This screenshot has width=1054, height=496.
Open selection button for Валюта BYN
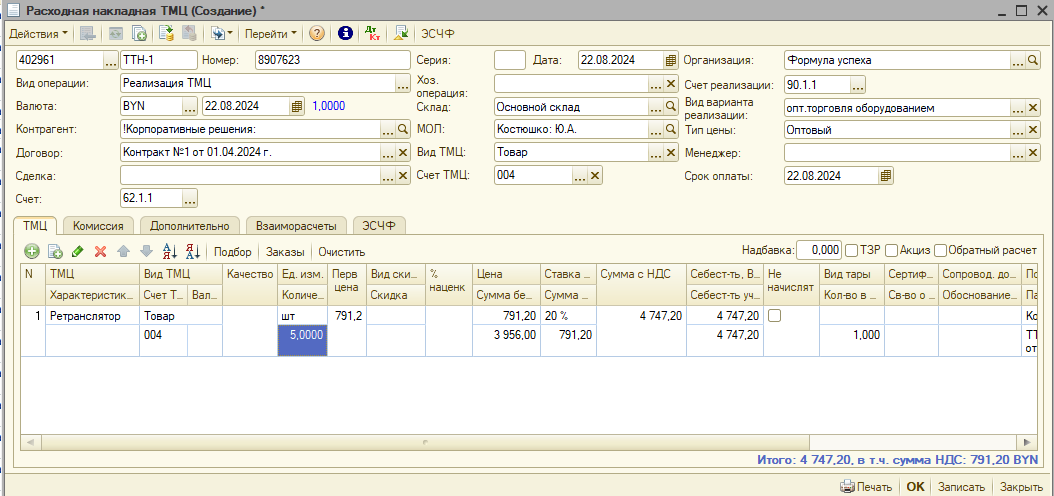(x=189, y=106)
